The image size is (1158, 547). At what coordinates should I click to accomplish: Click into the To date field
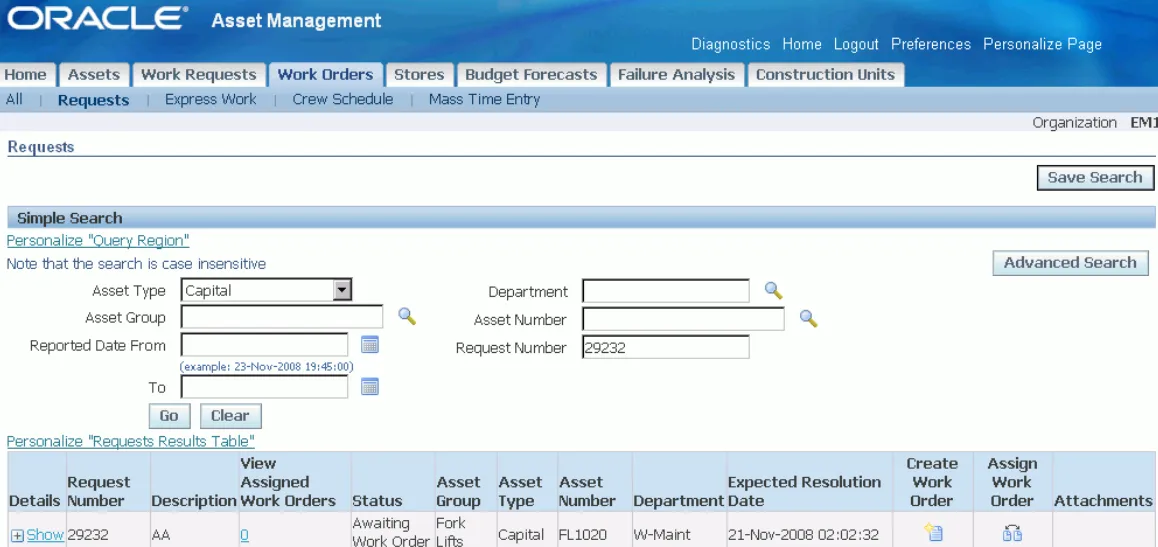pos(264,387)
